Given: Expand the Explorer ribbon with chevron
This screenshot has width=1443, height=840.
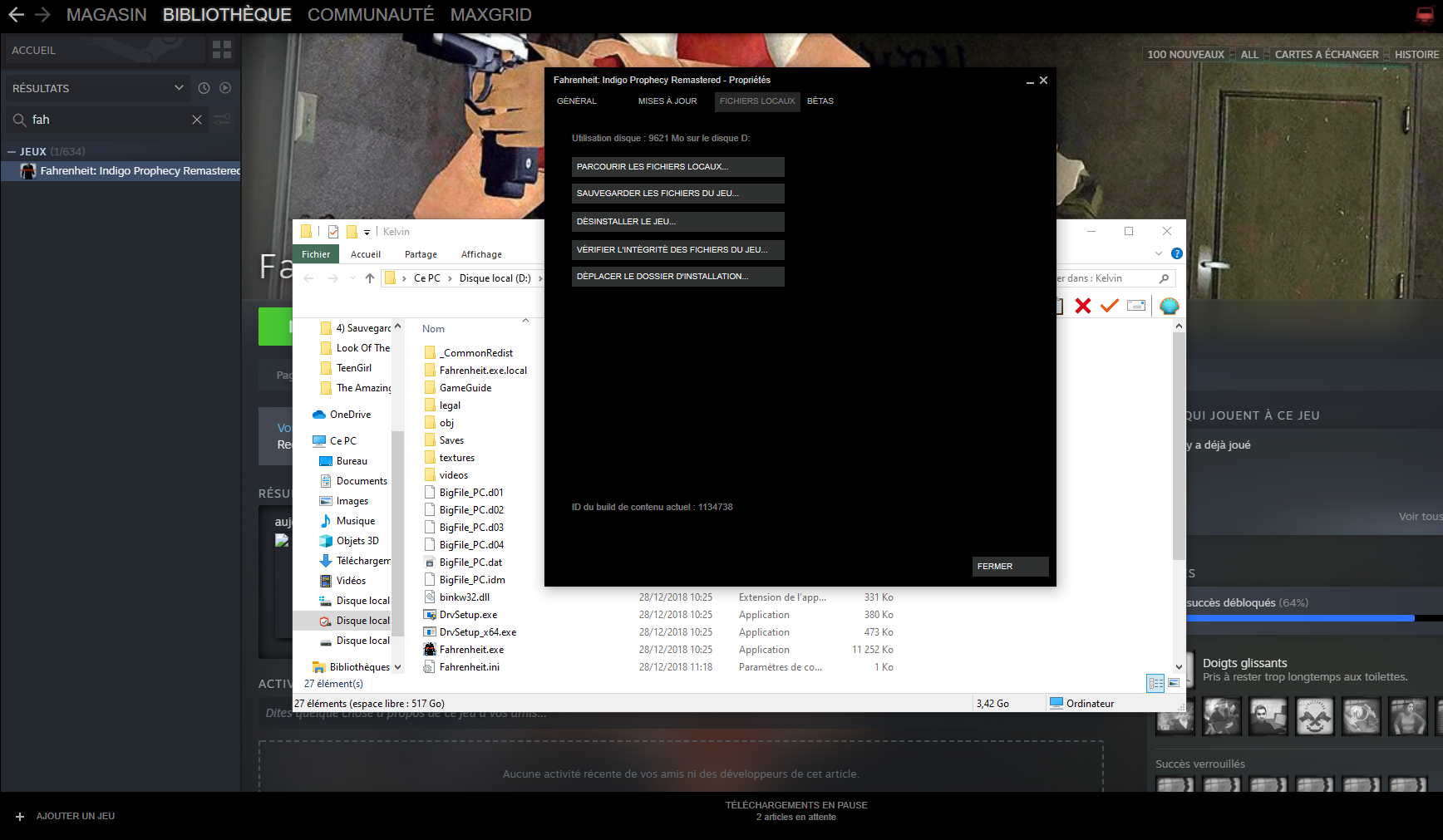Looking at the screenshot, I should point(1159,253).
